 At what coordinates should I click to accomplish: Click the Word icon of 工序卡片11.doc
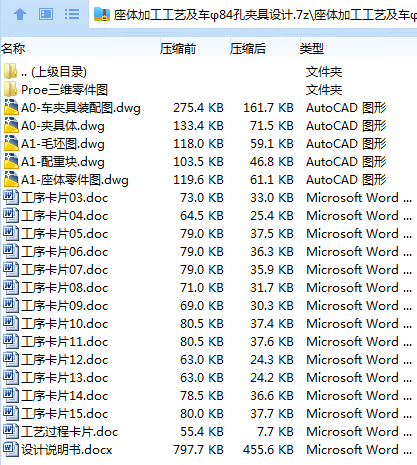point(11,341)
